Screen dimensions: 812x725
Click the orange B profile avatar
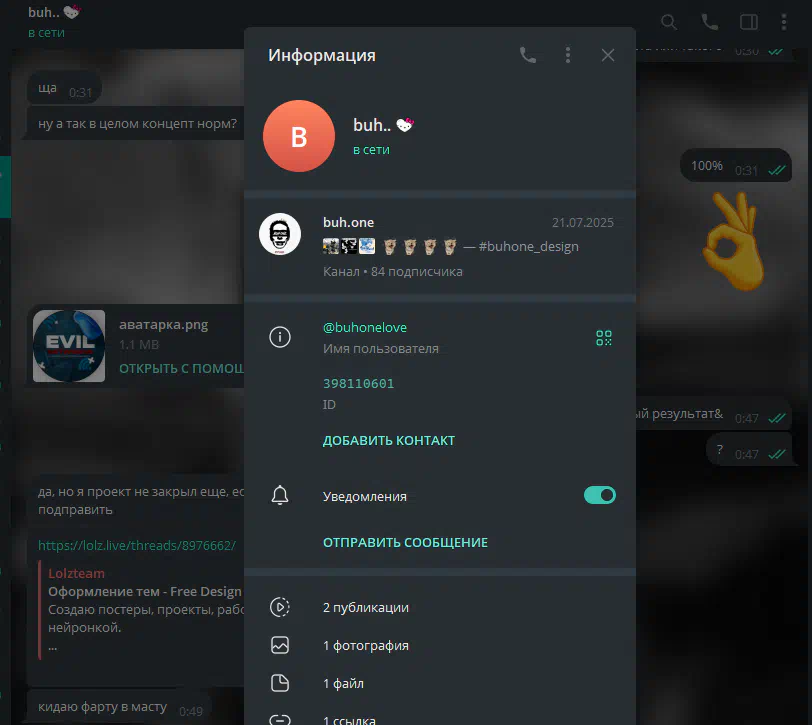(298, 136)
